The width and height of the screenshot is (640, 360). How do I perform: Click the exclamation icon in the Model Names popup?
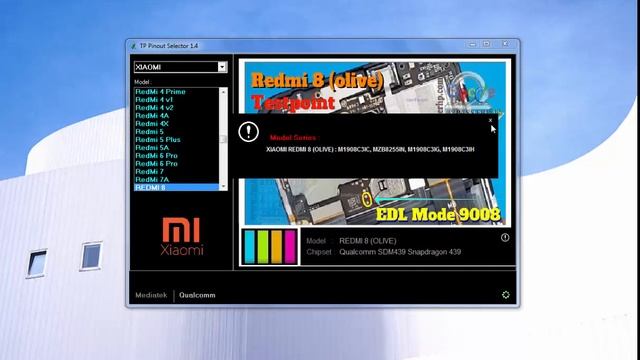[248, 132]
